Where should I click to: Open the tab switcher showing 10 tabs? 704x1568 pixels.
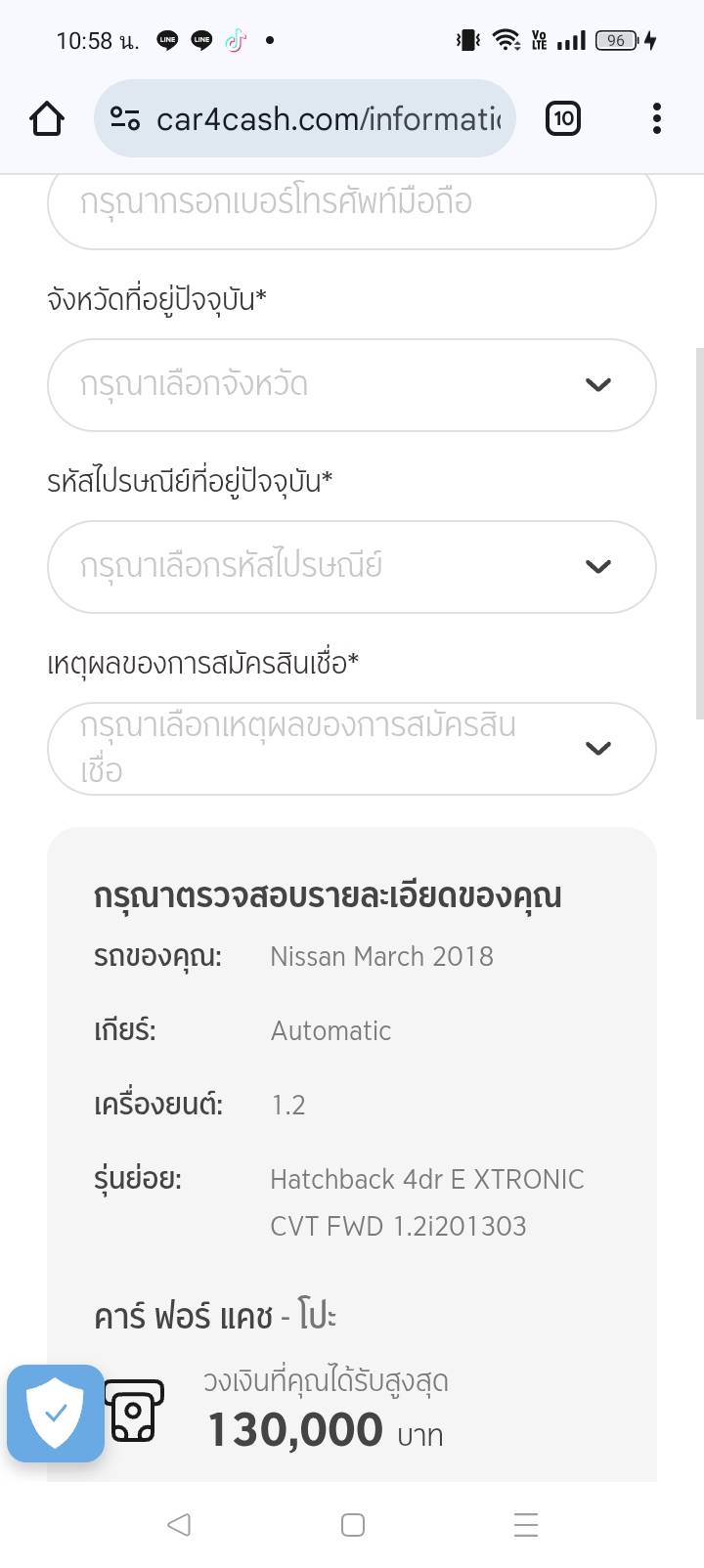(x=562, y=119)
